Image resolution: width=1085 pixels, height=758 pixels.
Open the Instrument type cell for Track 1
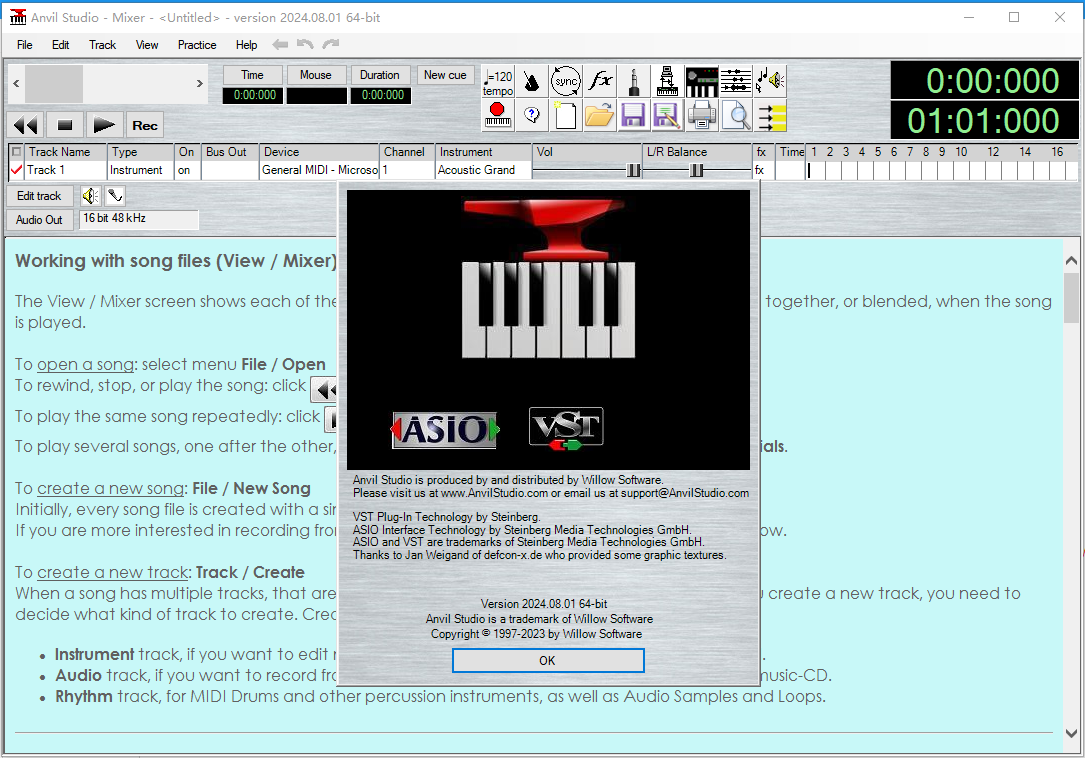(x=140, y=170)
